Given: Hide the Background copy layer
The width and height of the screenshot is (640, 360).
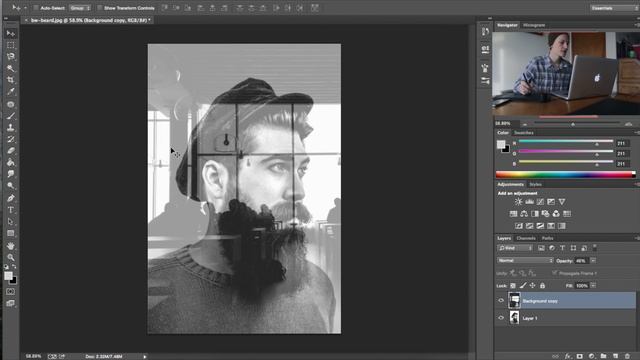Looking at the screenshot, I should [x=501, y=301].
